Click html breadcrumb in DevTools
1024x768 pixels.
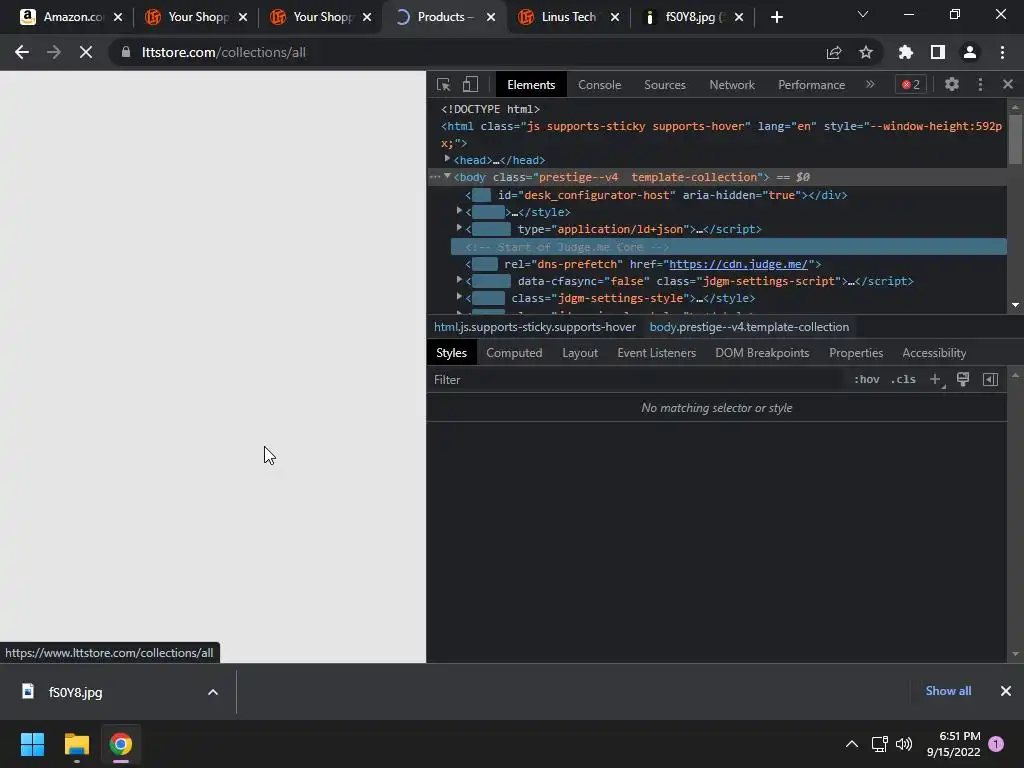click(534, 327)
